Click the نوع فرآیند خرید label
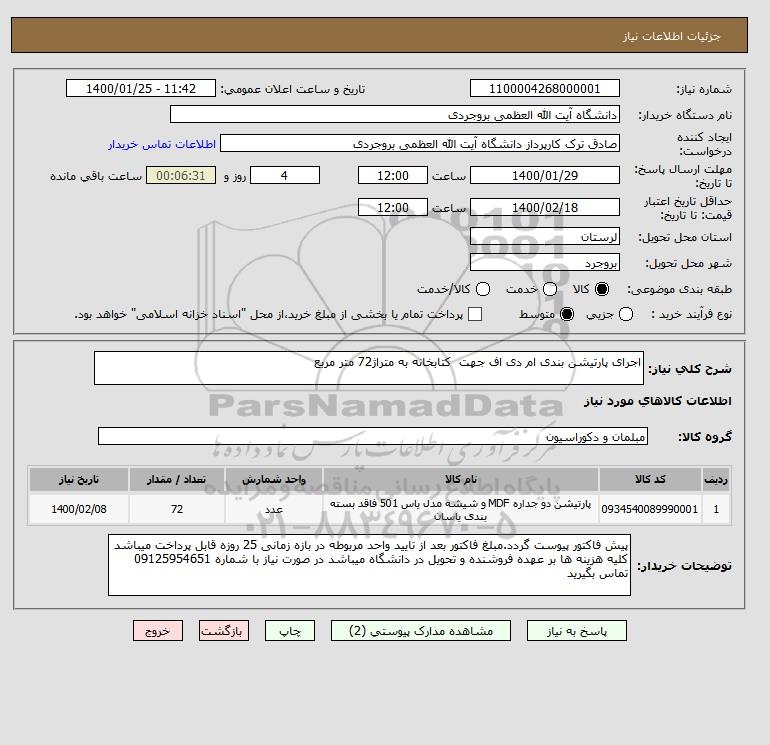This screenshot has height=745, width=770. [x=692, y=314]
